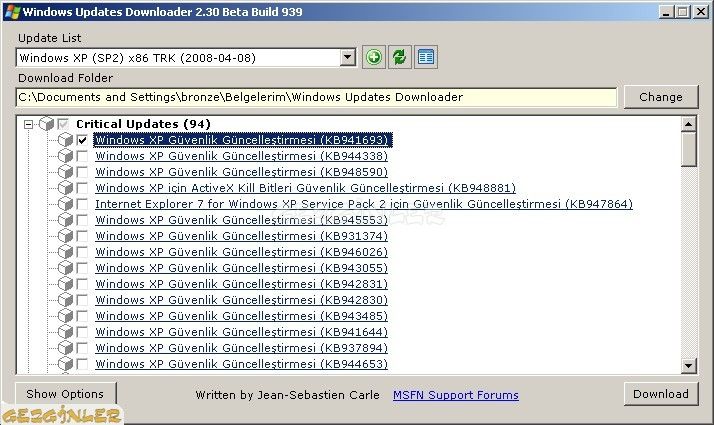Check the KB942830 update checkbox
This screenshot has width=714, height=425.
[82, 300]
